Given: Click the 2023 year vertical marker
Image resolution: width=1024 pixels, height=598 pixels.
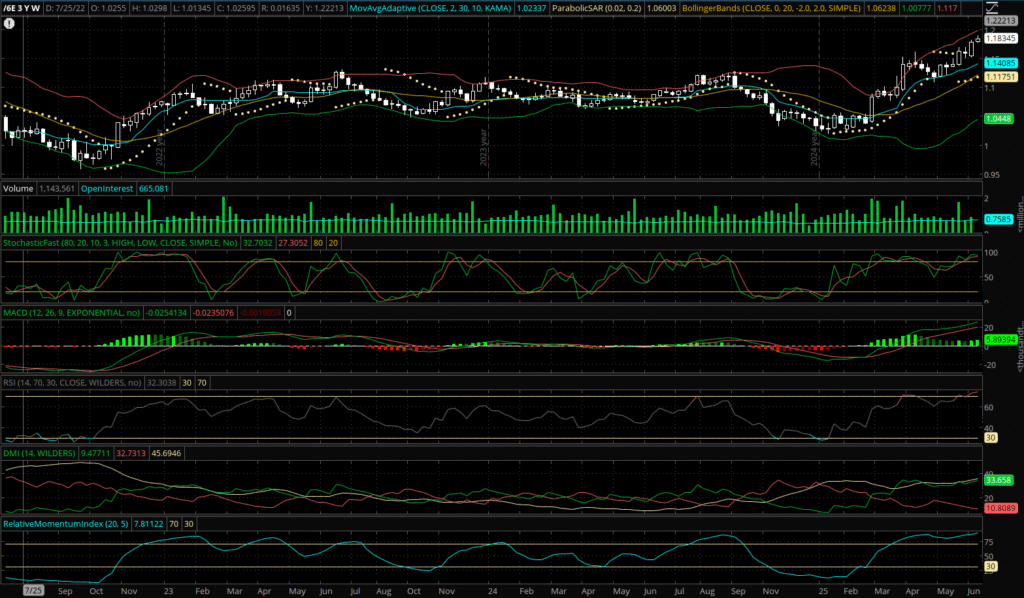Looking at the screenshot, I should [x=484, y=148].
